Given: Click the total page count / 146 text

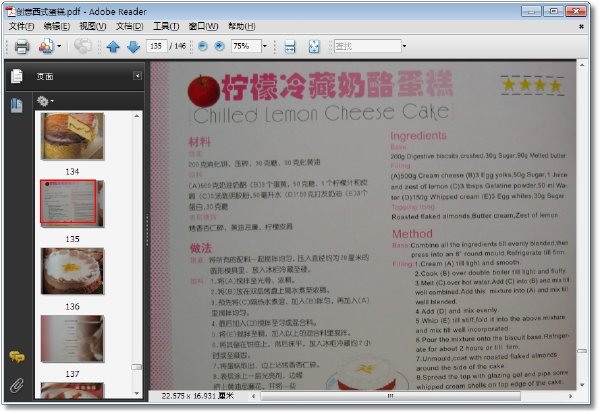Looking at the screenshot, I should point(178,46).
